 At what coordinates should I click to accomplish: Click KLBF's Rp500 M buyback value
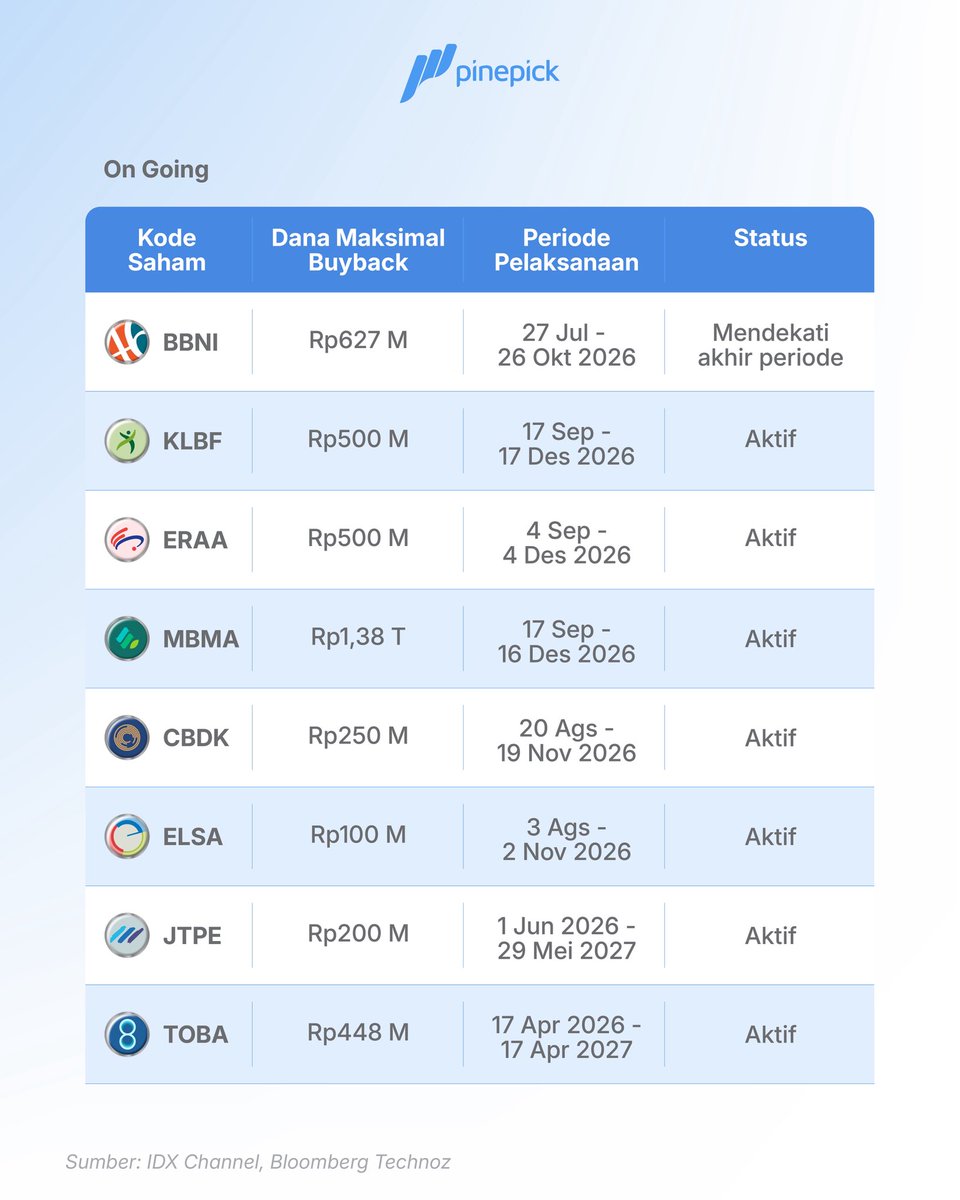tap(358, 439)
